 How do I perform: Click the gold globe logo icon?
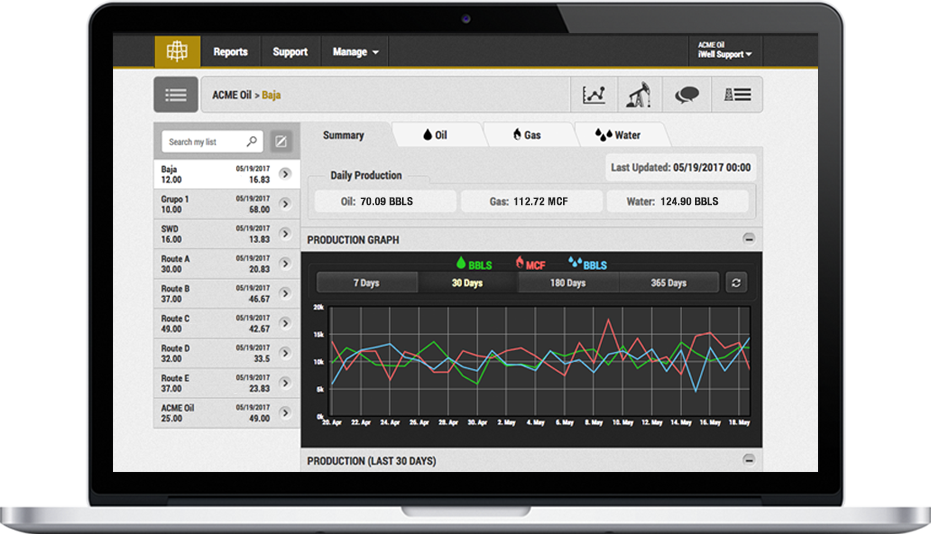click(x=177, y=52)
